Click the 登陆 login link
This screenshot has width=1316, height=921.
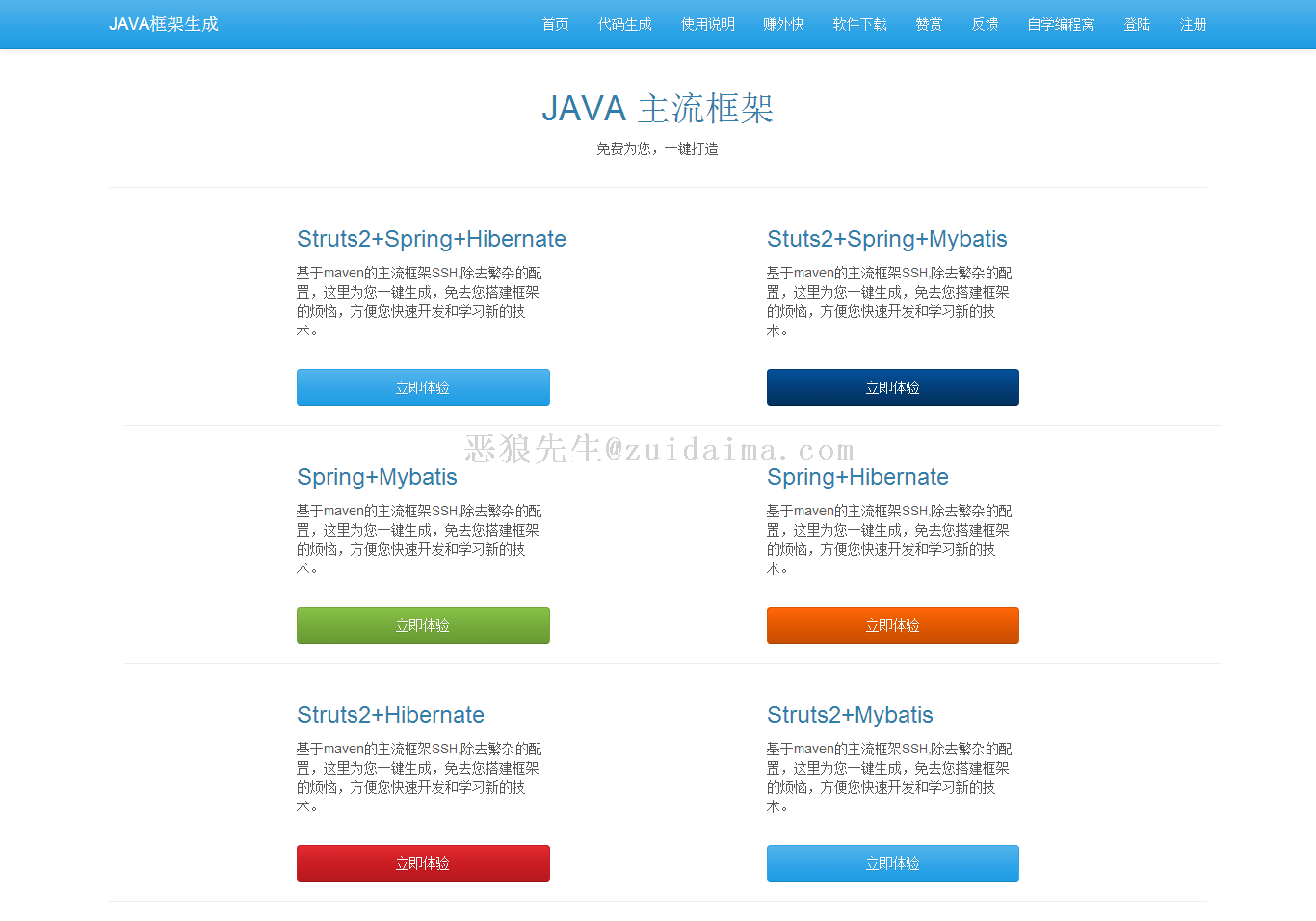point(1137,24)
